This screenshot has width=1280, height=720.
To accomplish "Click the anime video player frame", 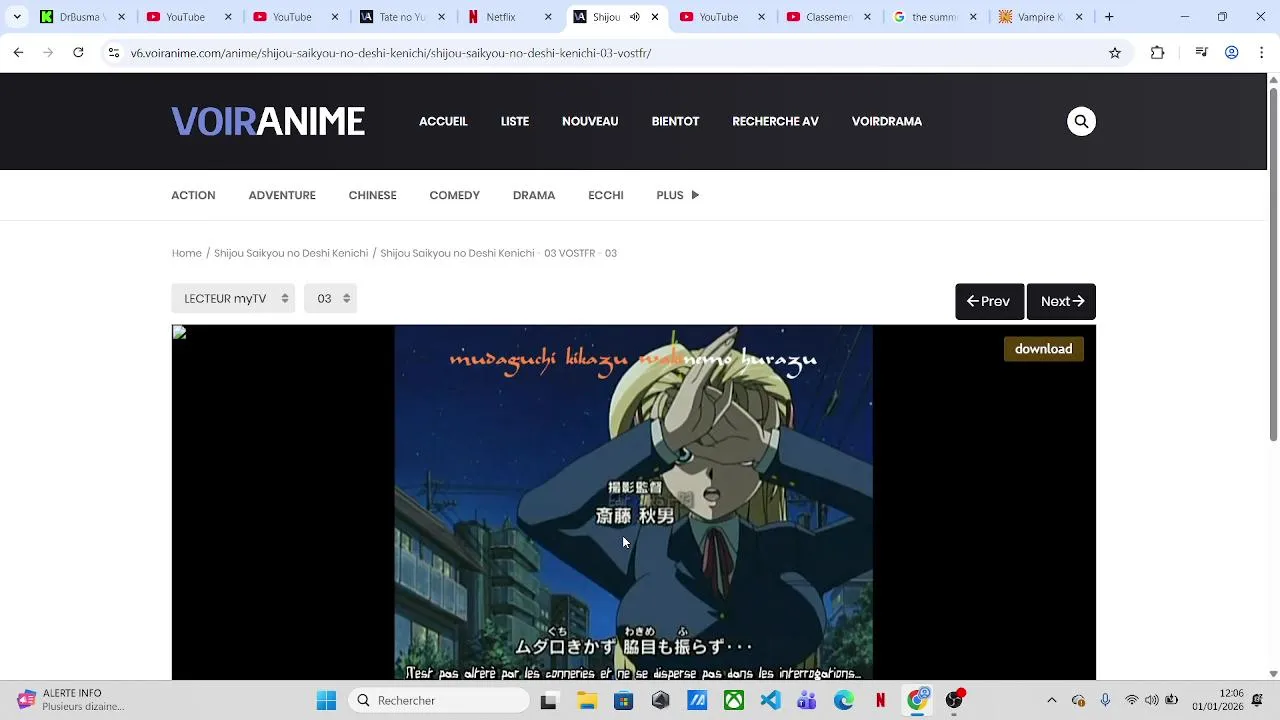I will pos(633,503).
